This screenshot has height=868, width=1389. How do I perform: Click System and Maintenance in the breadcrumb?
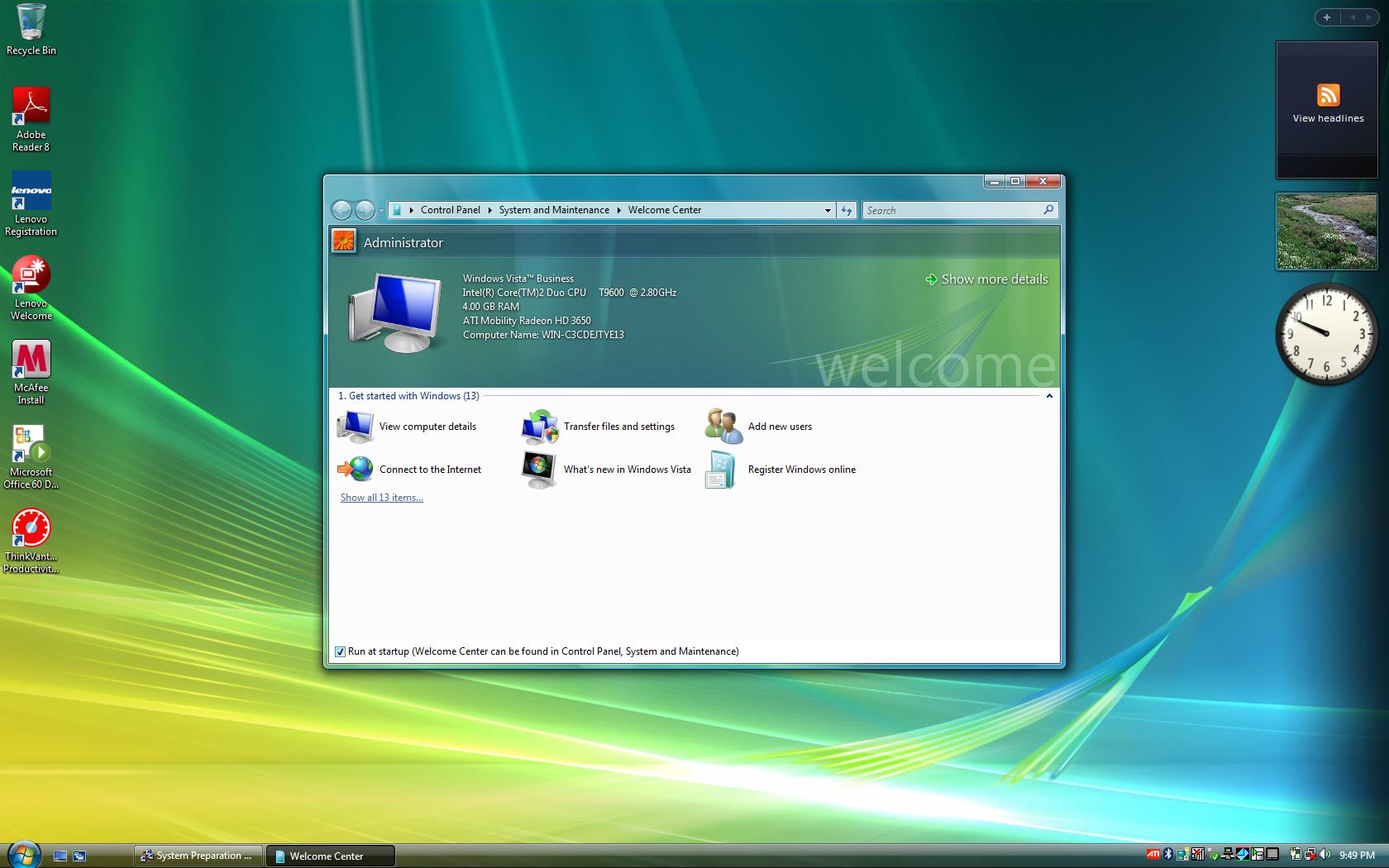pos(554,210)
